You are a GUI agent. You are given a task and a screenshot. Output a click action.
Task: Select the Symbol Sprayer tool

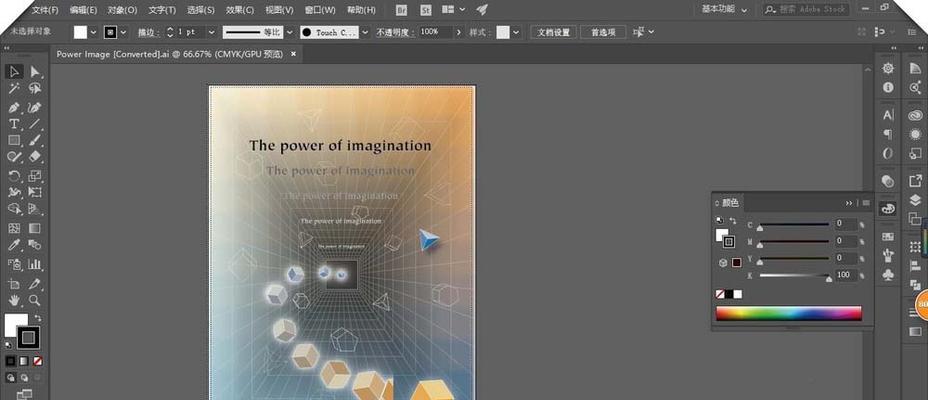(14, 264)
